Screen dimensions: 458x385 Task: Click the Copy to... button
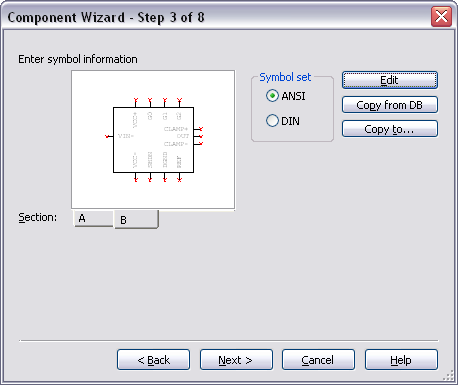(x=390, y=129)
